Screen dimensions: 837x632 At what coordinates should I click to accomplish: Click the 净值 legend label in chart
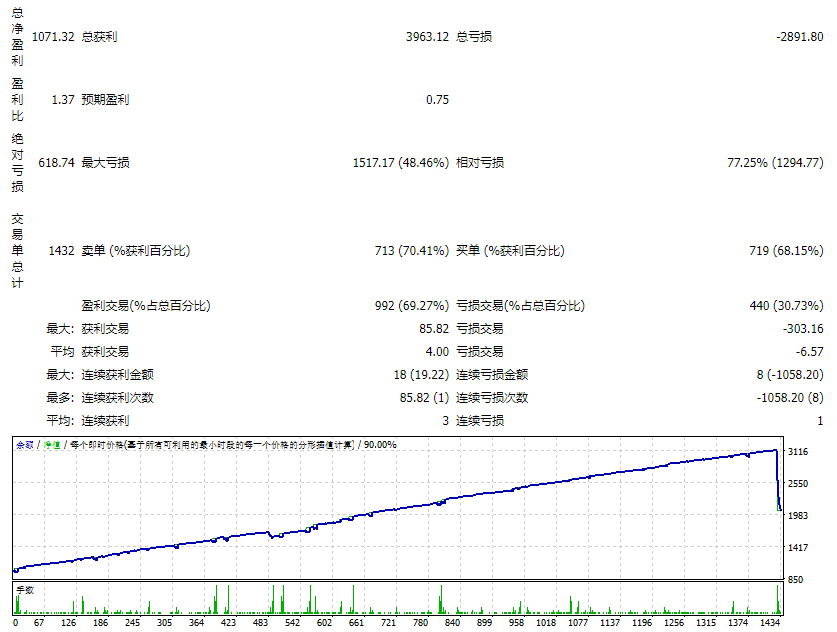pyautogui.click(x=52, y=445)
